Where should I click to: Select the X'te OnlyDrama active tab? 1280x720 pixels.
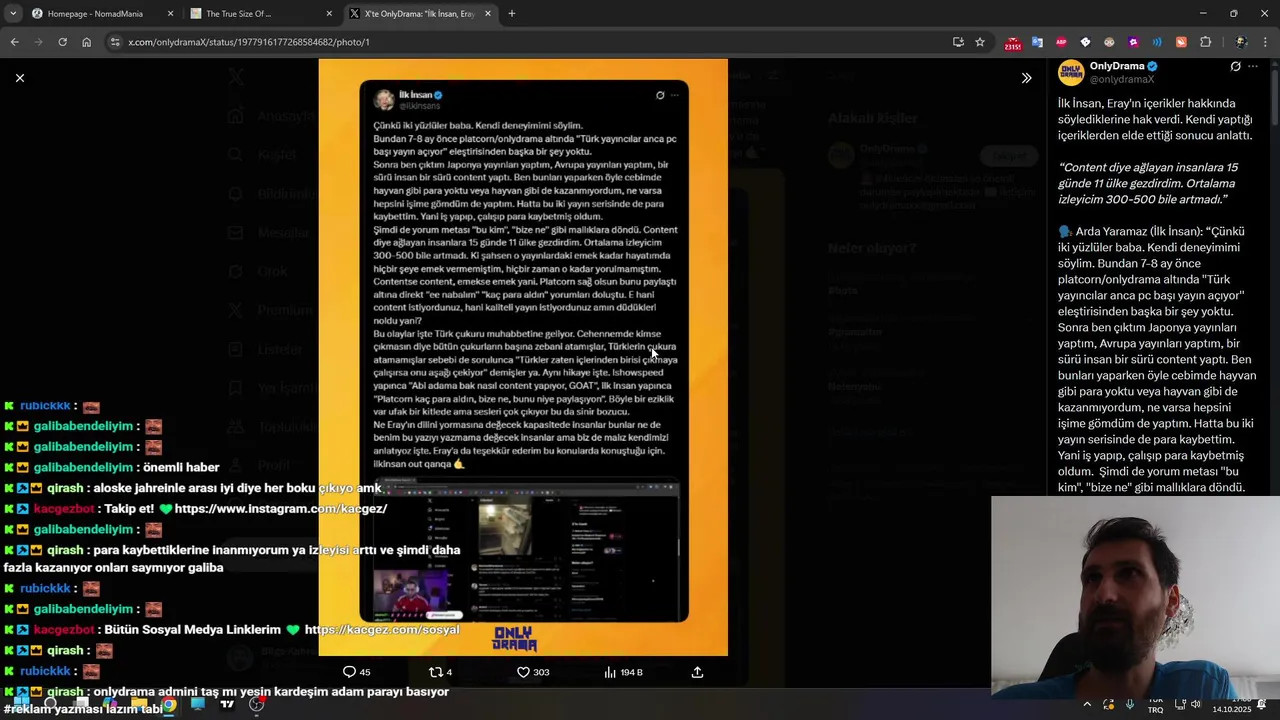(419, 14)
